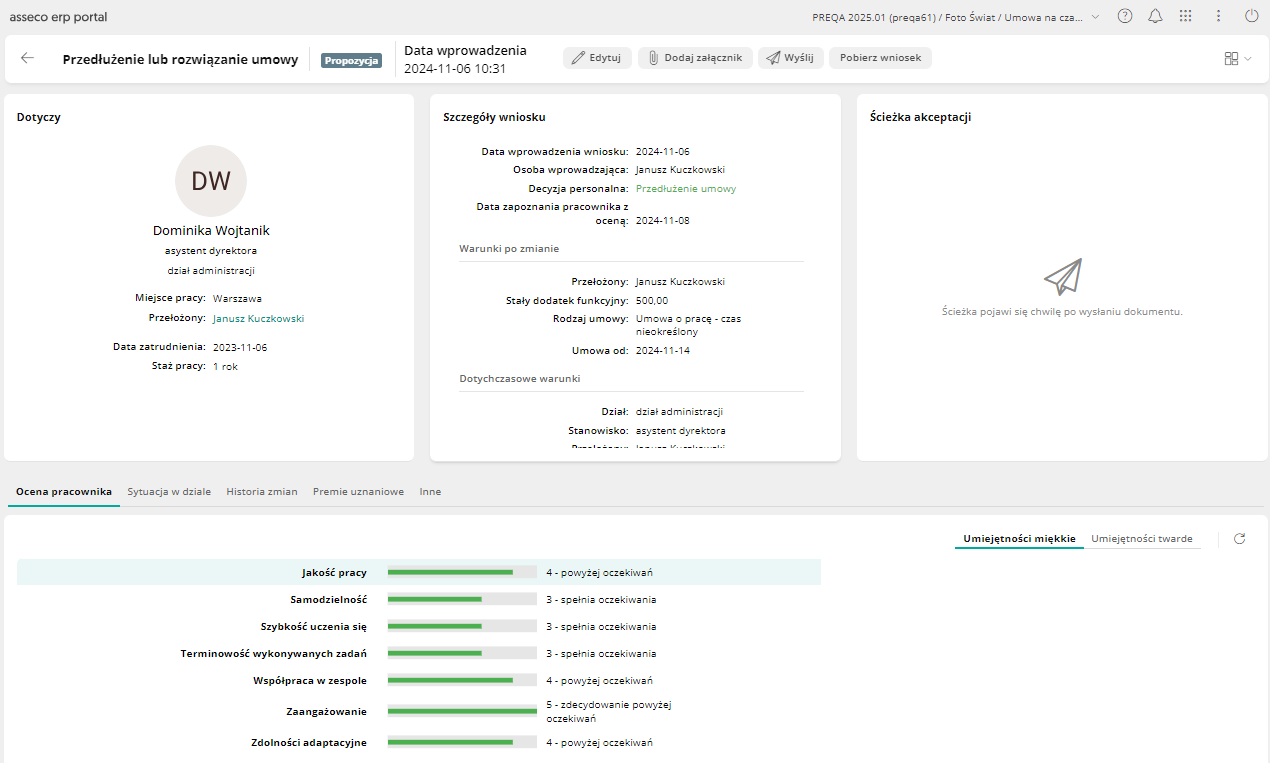
Task: Open the layout tiles view switcher
Action: click(1231, 59)
